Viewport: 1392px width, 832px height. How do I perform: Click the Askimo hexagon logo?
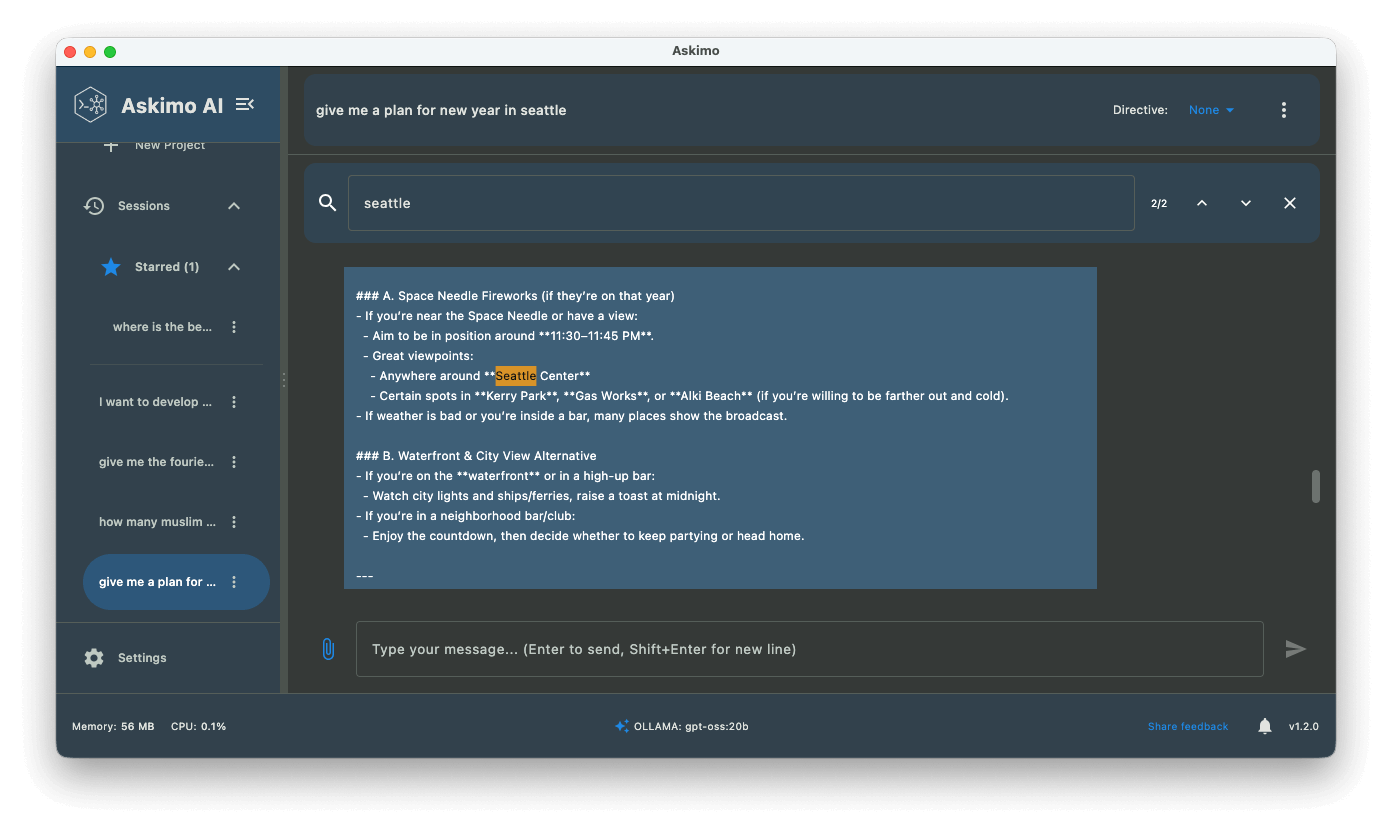coord(90,104)
